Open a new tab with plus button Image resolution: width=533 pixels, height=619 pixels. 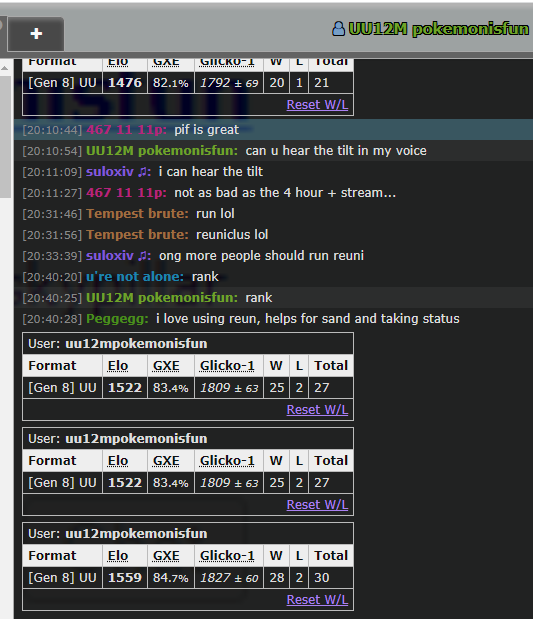[x=36, y=34]
